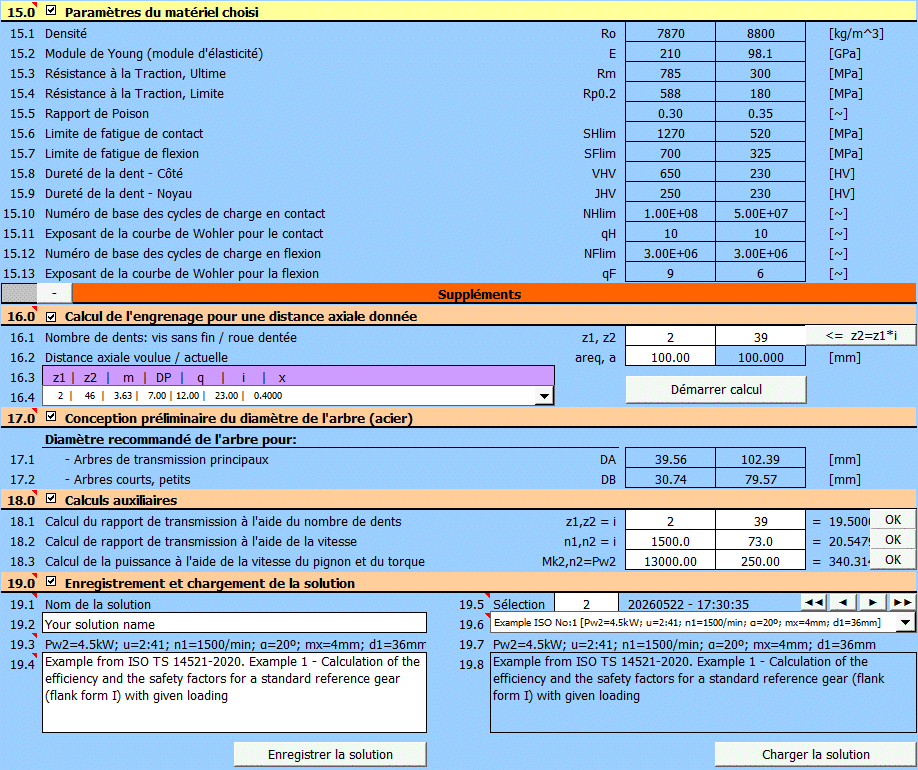Toggle checkbox for section 15.0 Paramètres du matériel choisi
The height and width of the screenshot is (770, 918).
51,10
